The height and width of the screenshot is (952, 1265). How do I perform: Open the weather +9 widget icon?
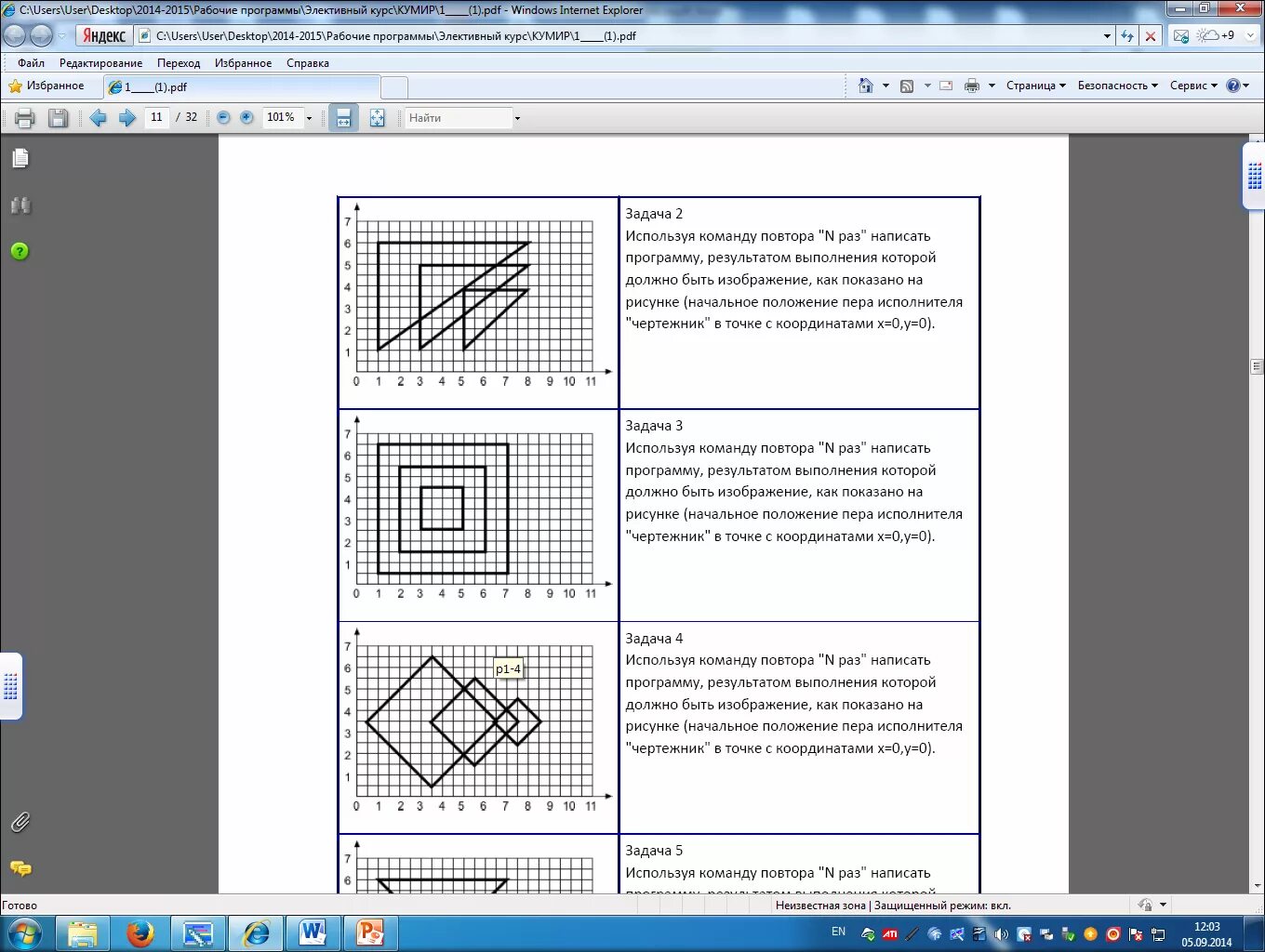point(1217,35)
